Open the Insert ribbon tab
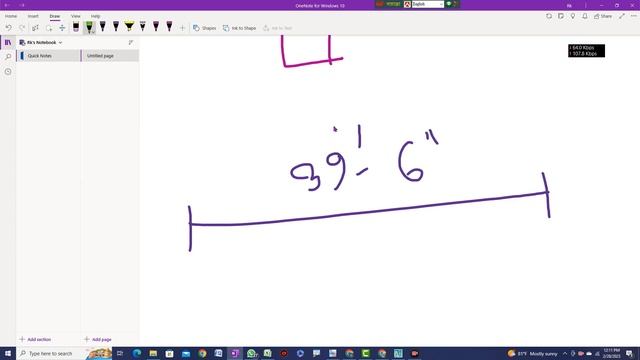The height and width of the screenshot is (360, 640). click(x=33, y=16)
